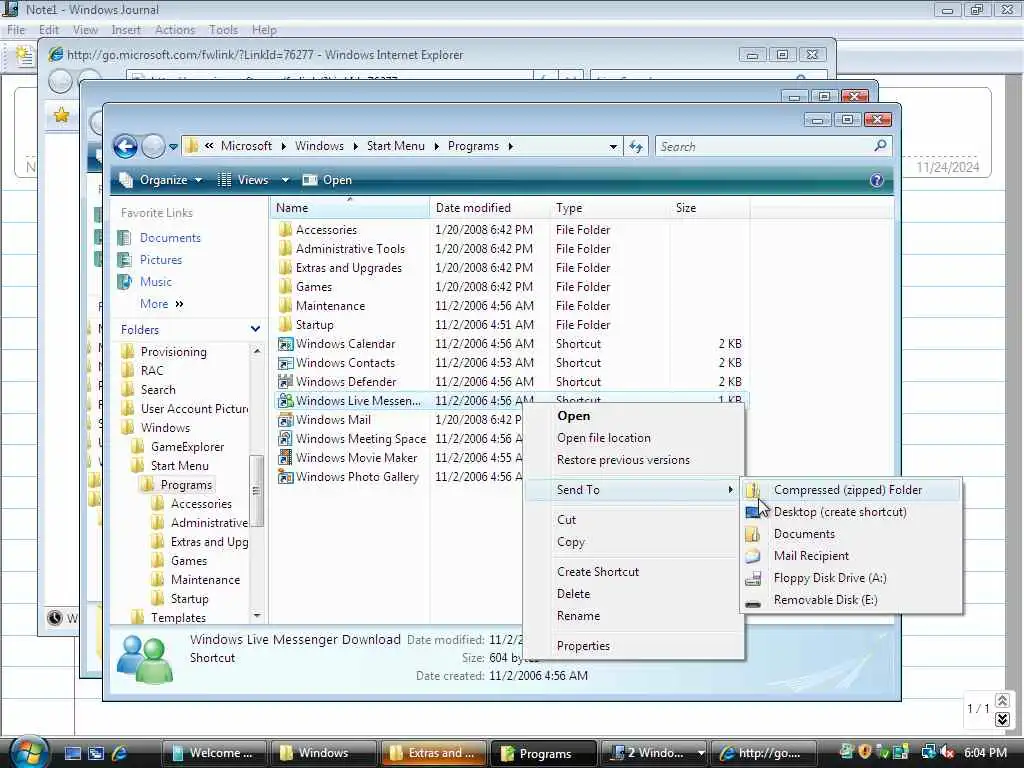Screen dimensions: 1024x768
Task: Click the Windows Calendar shortcut icon
Action: click(285, 344)
